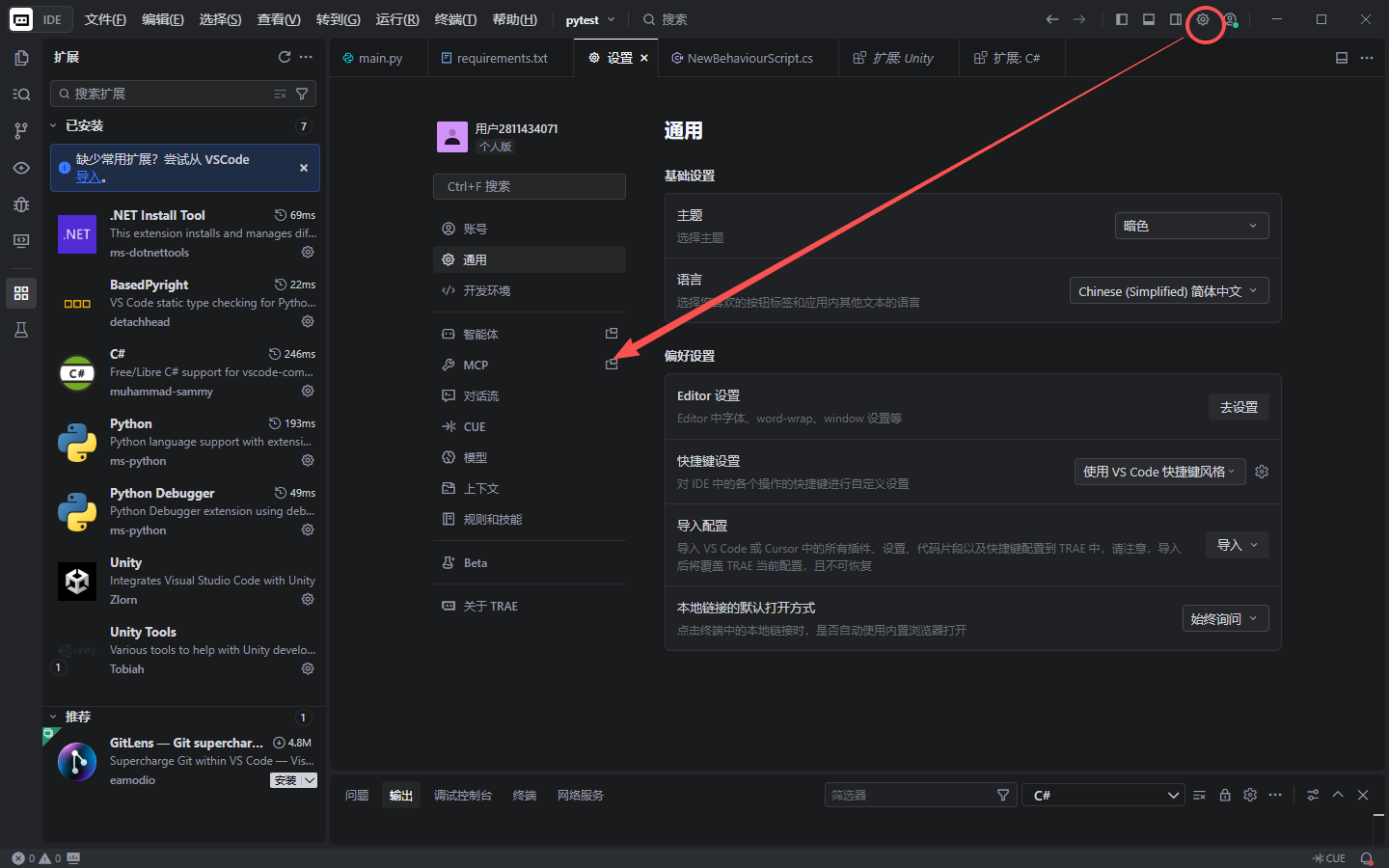
Task: Open the 主题 theme dropdown showing 暗色
Action: click(x=1191, y=225)
